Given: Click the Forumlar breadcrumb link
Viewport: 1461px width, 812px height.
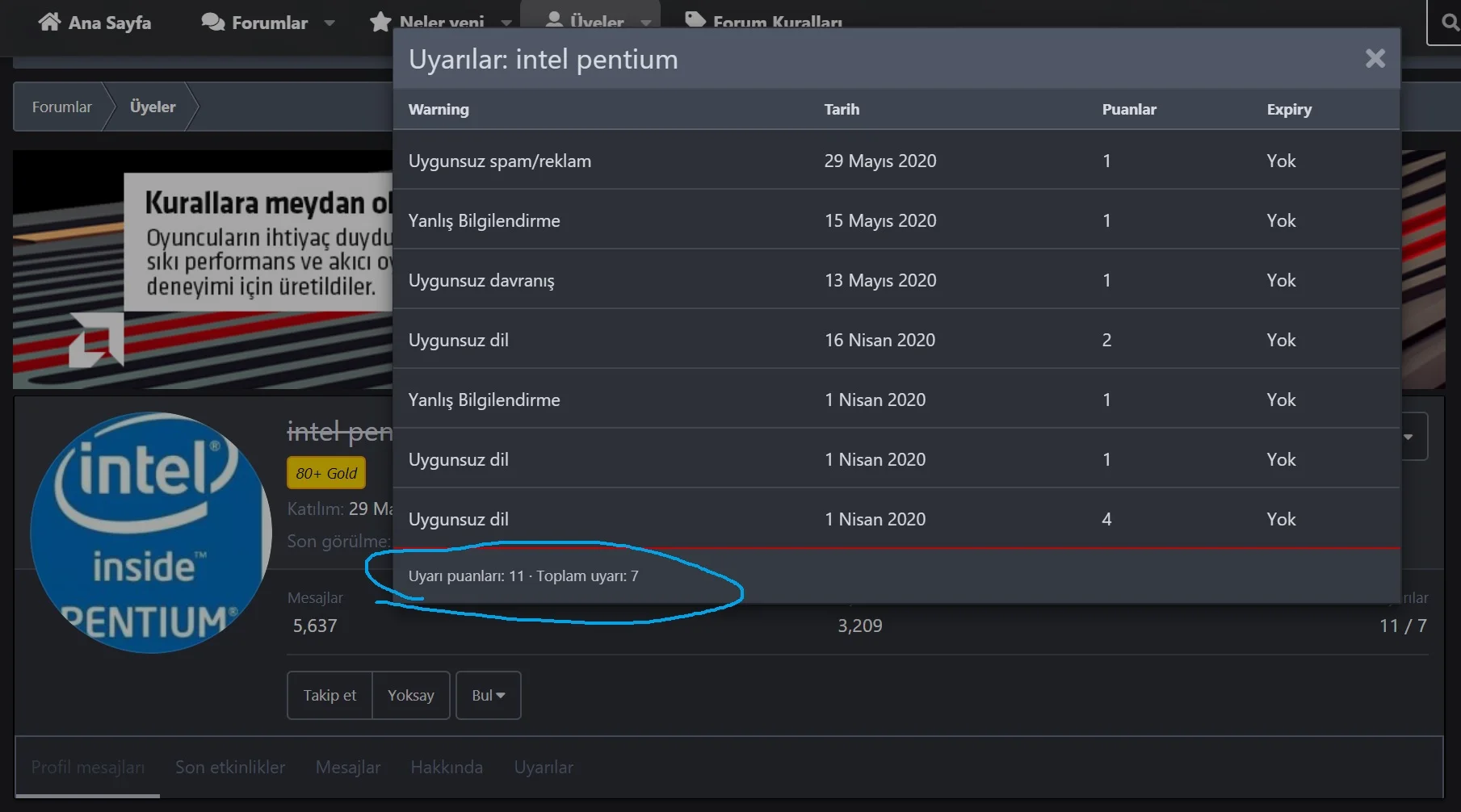Looking at the screenshot, I should (x=62, y=107).
